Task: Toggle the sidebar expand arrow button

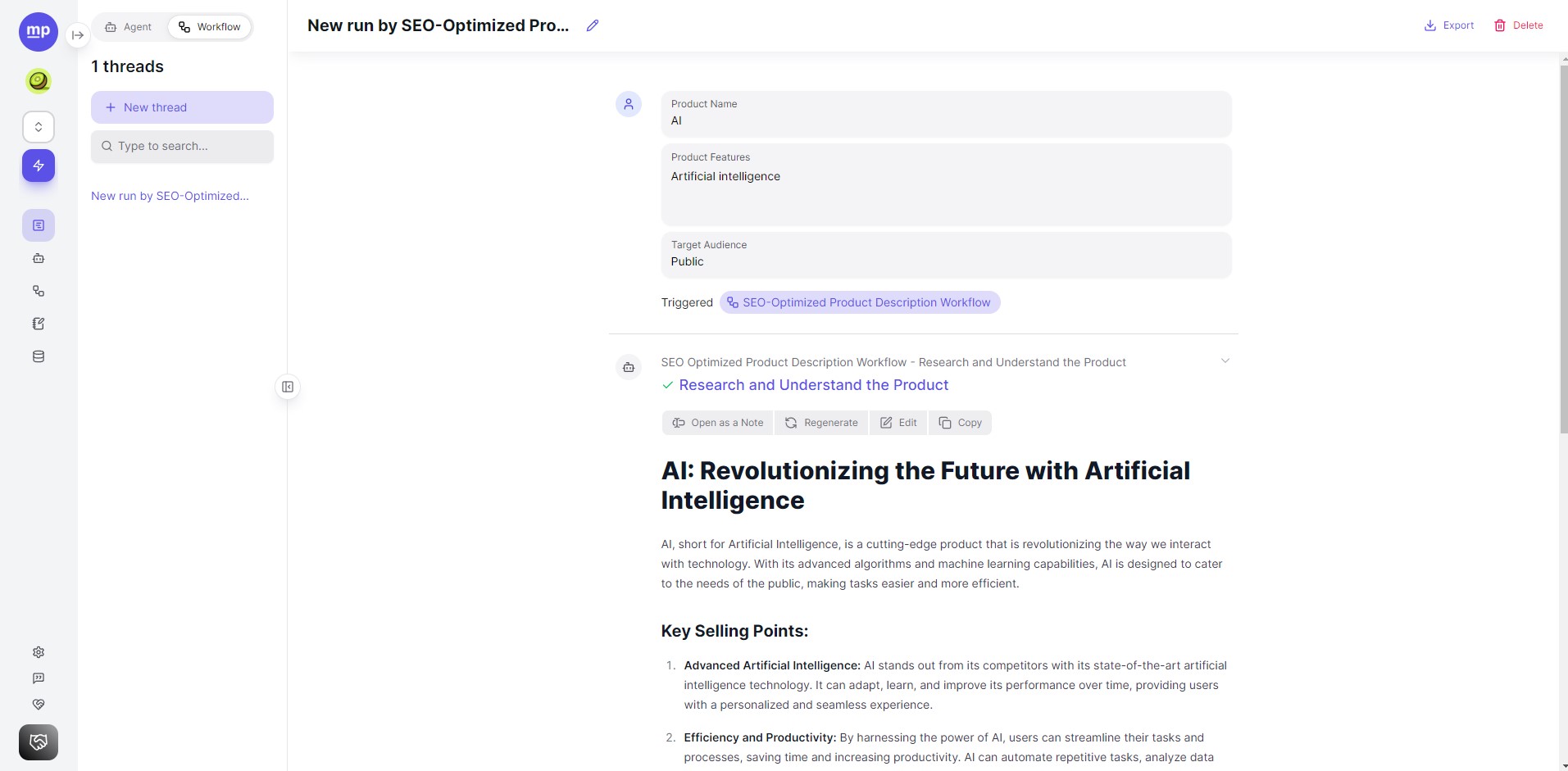Action: [78, 35]
